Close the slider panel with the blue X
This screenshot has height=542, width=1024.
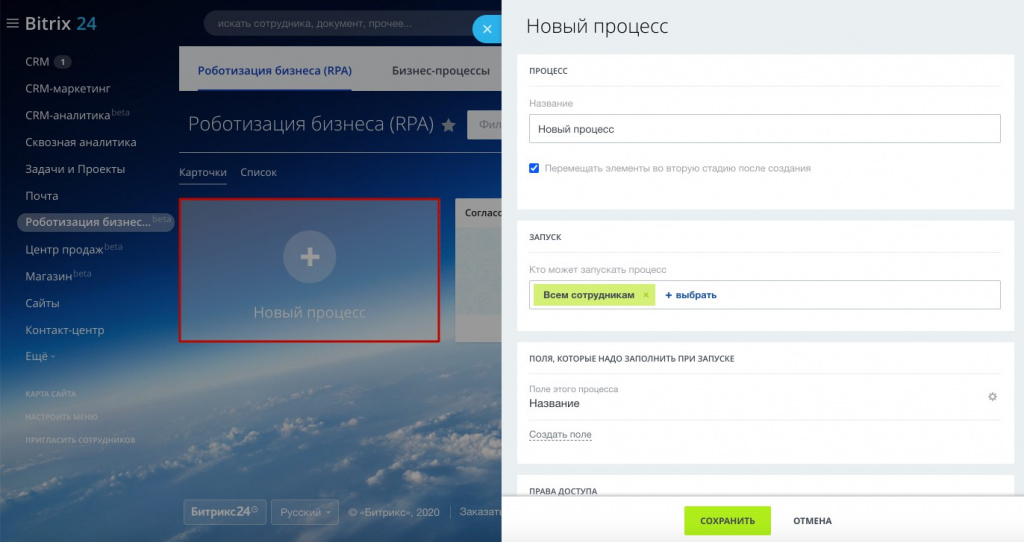(x=487, y=29)
